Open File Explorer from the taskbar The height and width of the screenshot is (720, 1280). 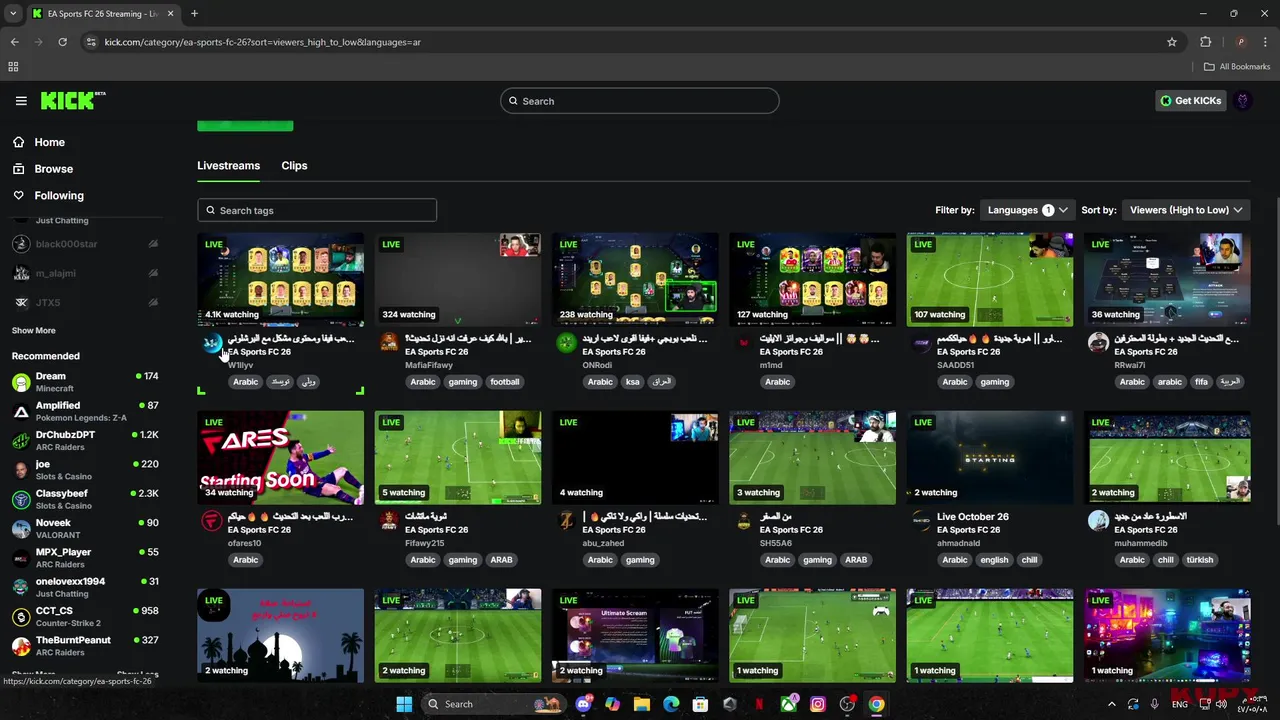[x=642, y=704]
